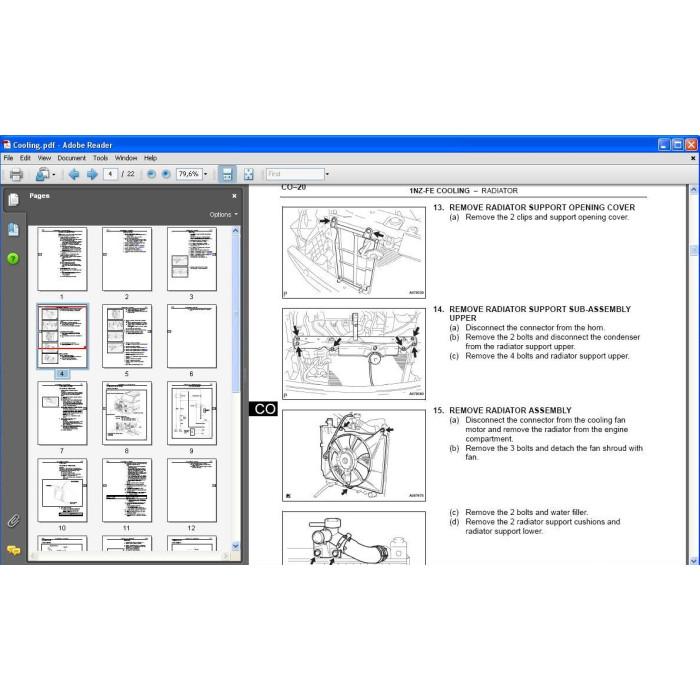Select the page 11 thumbnail
The height and width of the screenshot is (700, 700).
[x=127, y=490]
